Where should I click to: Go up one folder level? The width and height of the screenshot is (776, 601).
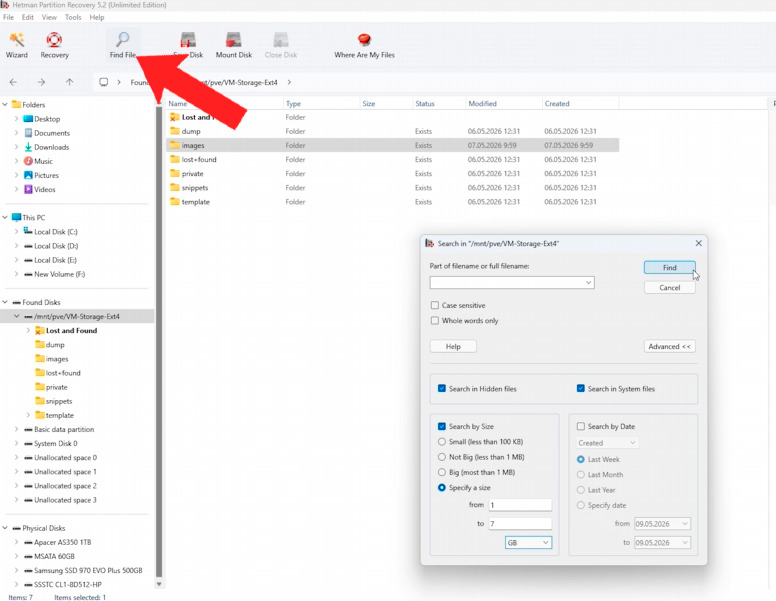[x=69, y=82]
